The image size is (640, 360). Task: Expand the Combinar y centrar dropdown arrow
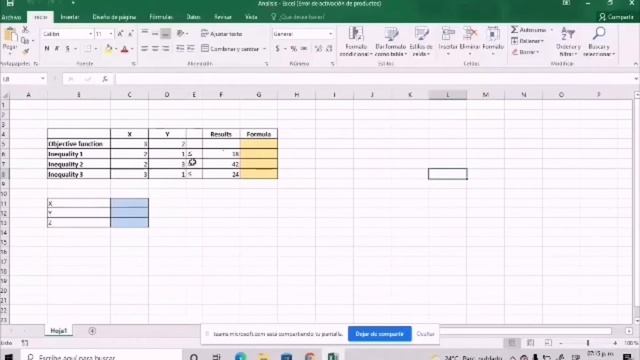(x=264, y=49)
